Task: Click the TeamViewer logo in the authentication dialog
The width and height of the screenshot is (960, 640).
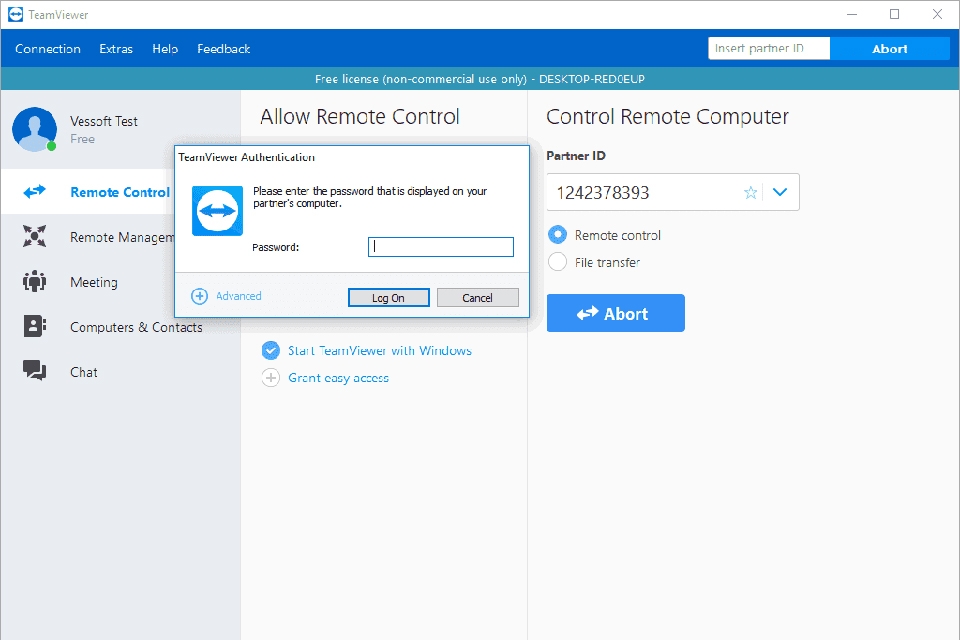Action: [x=216, y=211]
